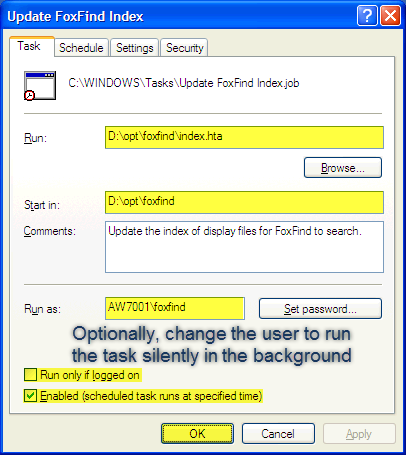Click the Browse... button
Image resolution: width=406 pixels, height=455 pixels.
click(343, 168)
